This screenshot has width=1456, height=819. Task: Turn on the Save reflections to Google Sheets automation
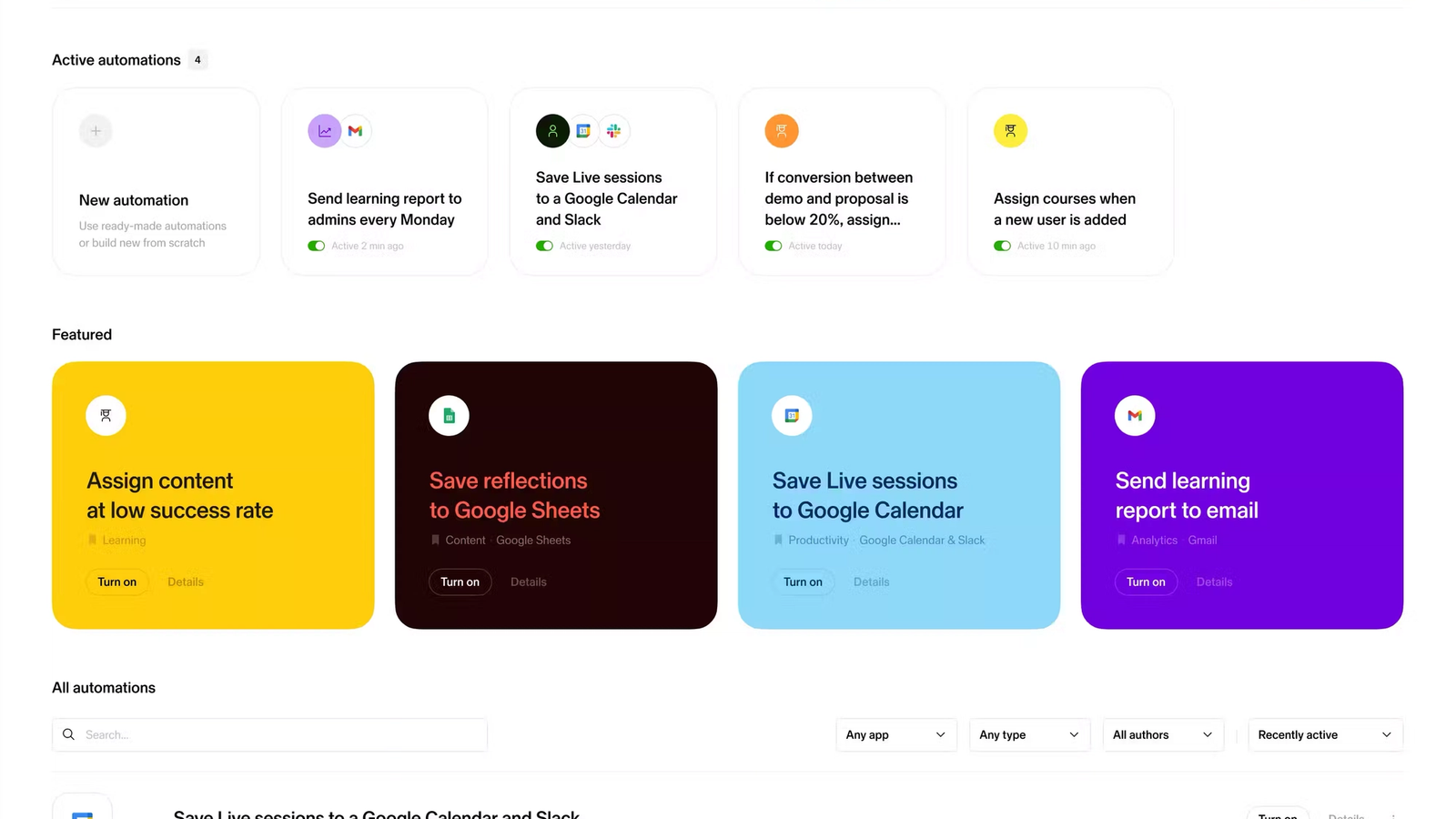coord(460,582)
